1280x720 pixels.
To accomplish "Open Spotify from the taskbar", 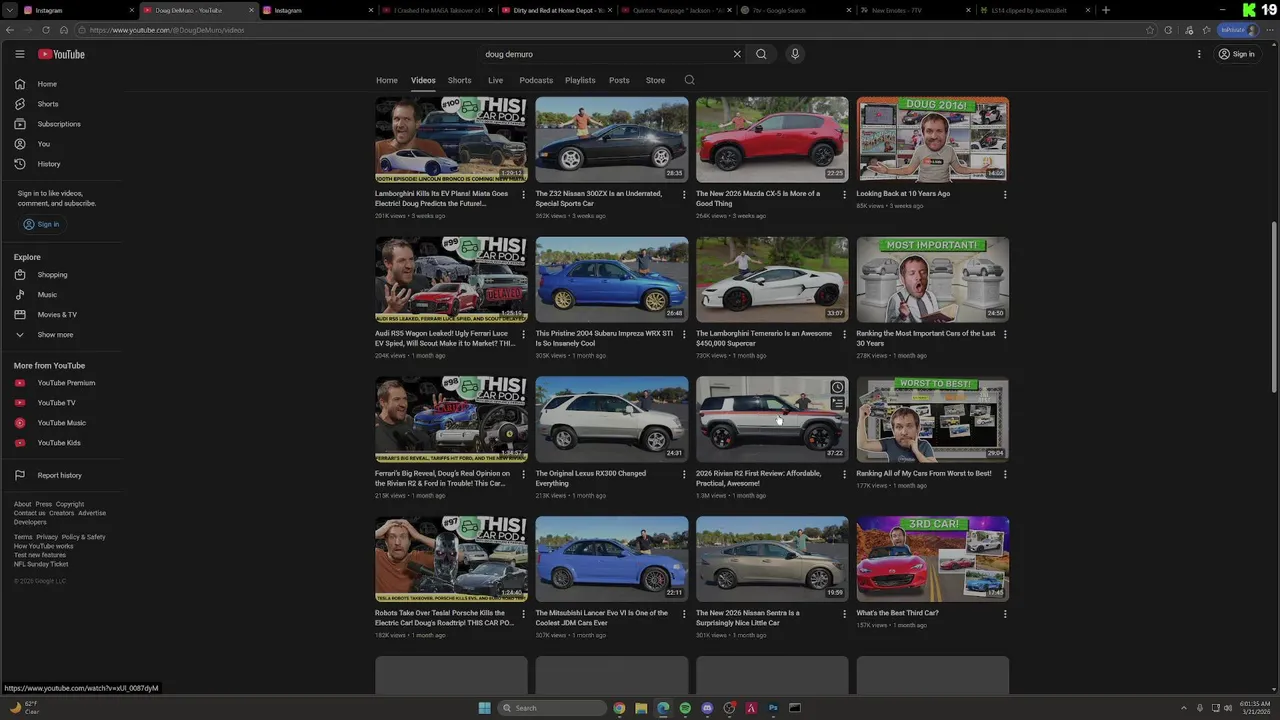I will click(685, 708).
